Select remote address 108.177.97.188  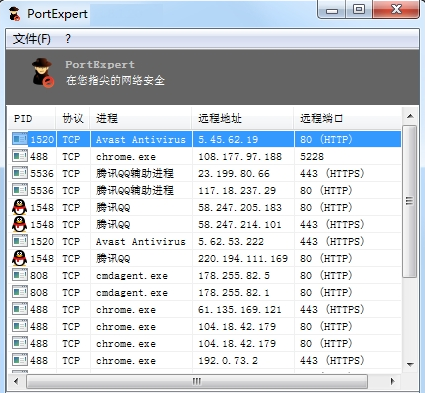(x=240, y=156)
